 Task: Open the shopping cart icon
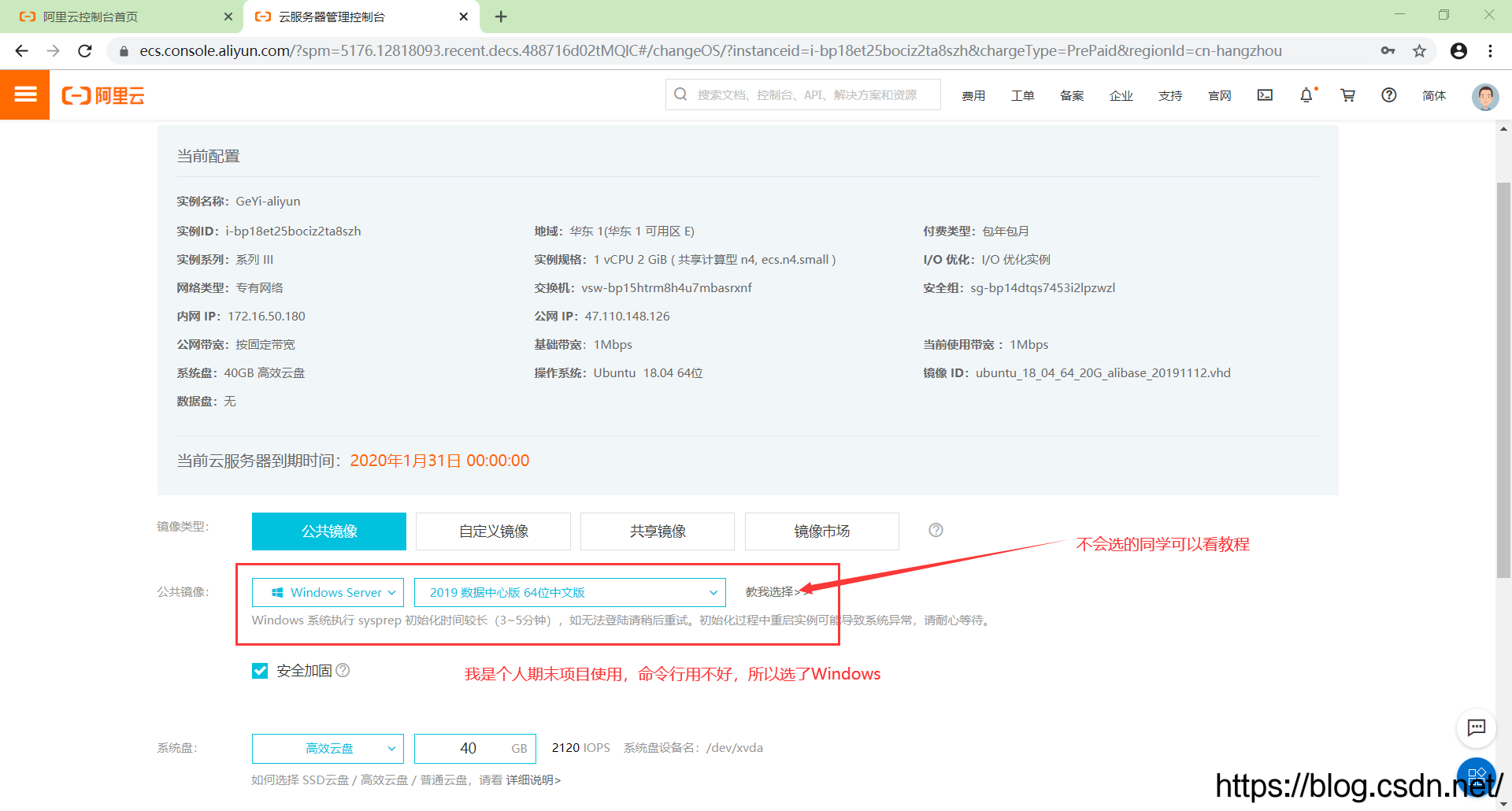click(1348, 95)
